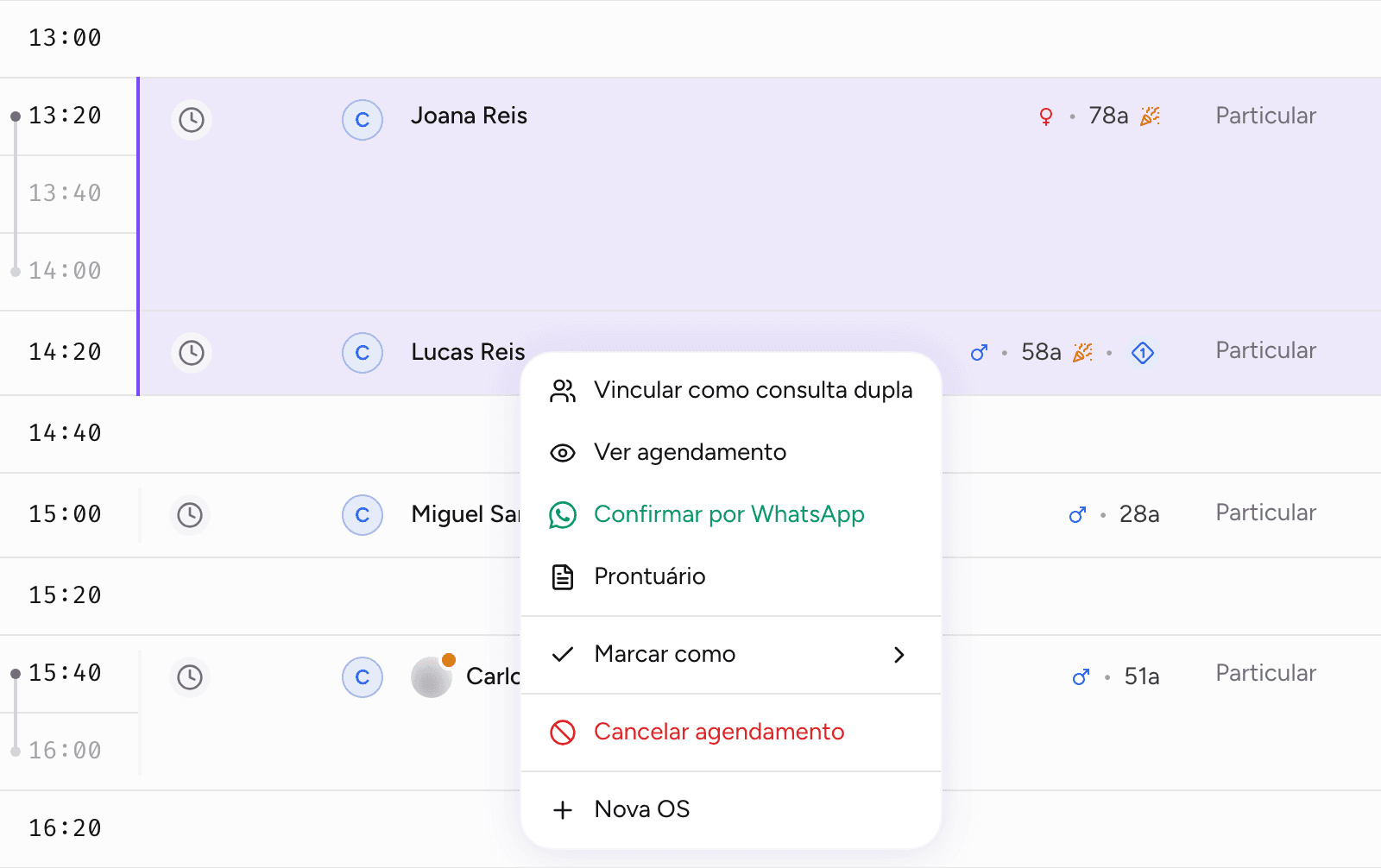Click the clock status icon at 15:00

(190, 515)
